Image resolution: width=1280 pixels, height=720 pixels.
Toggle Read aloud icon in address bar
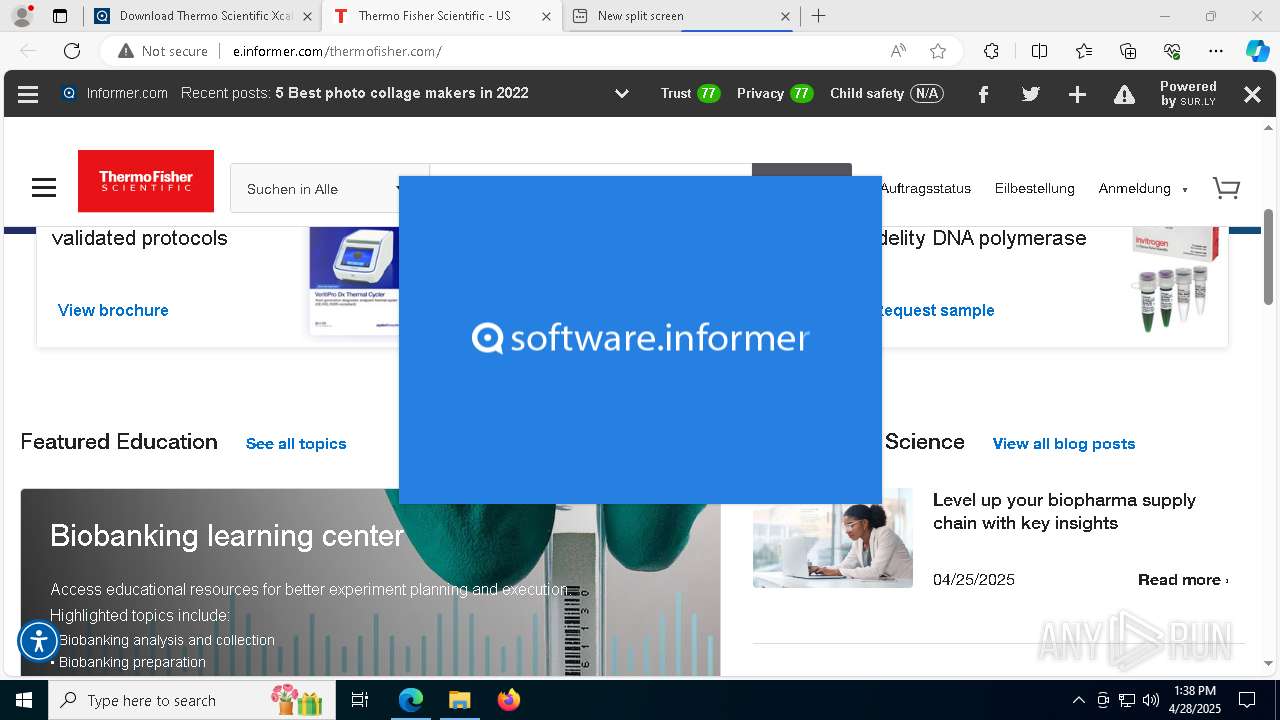(x=898, y=51)
